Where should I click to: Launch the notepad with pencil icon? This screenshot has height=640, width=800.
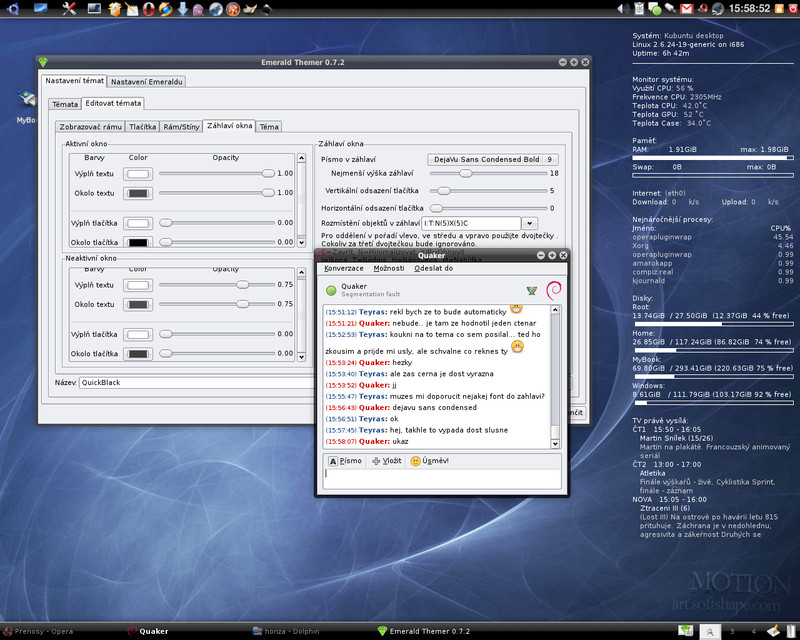click(132, 9)
